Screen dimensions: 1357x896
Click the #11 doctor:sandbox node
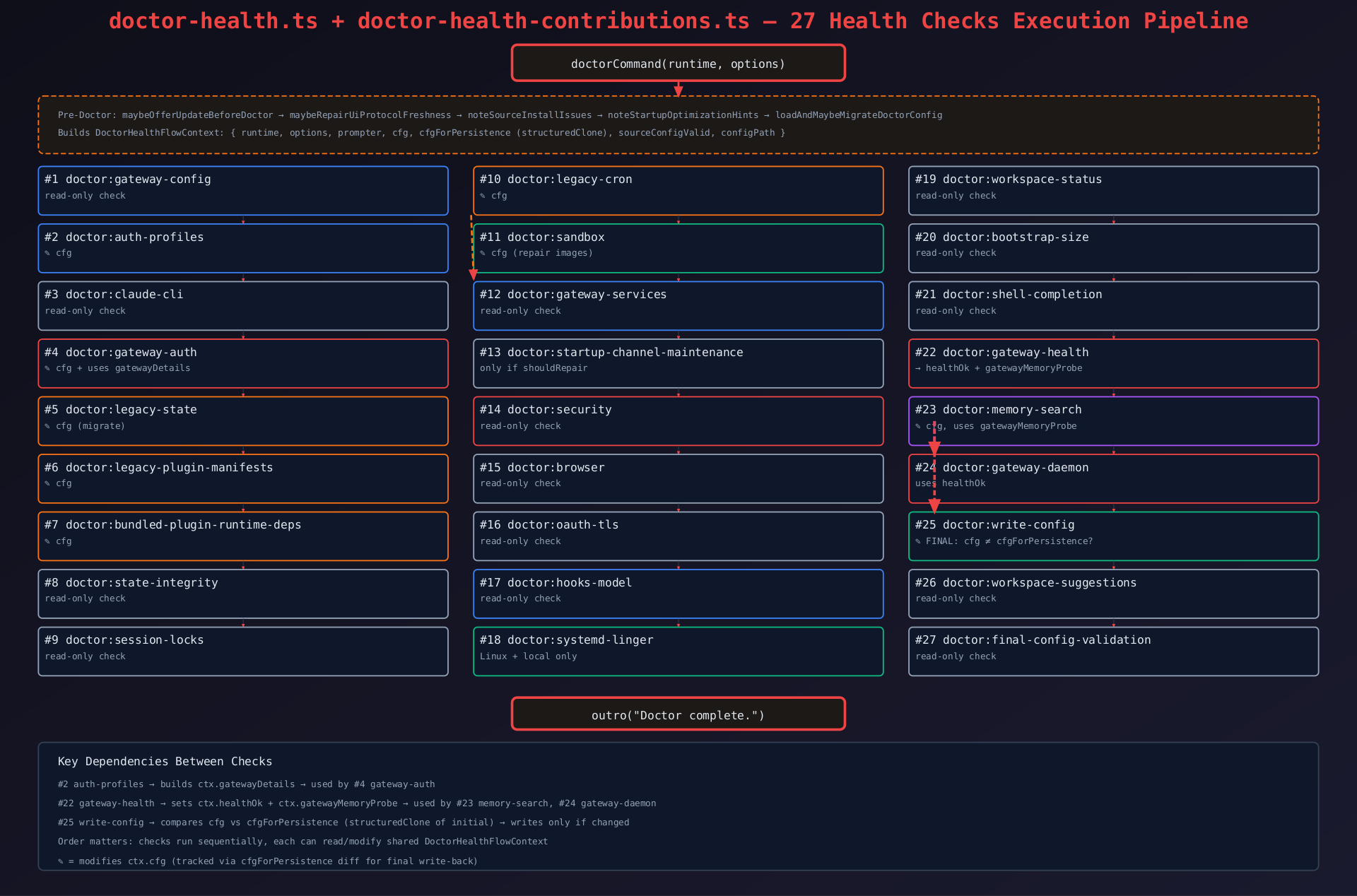[x=678, y=248]
